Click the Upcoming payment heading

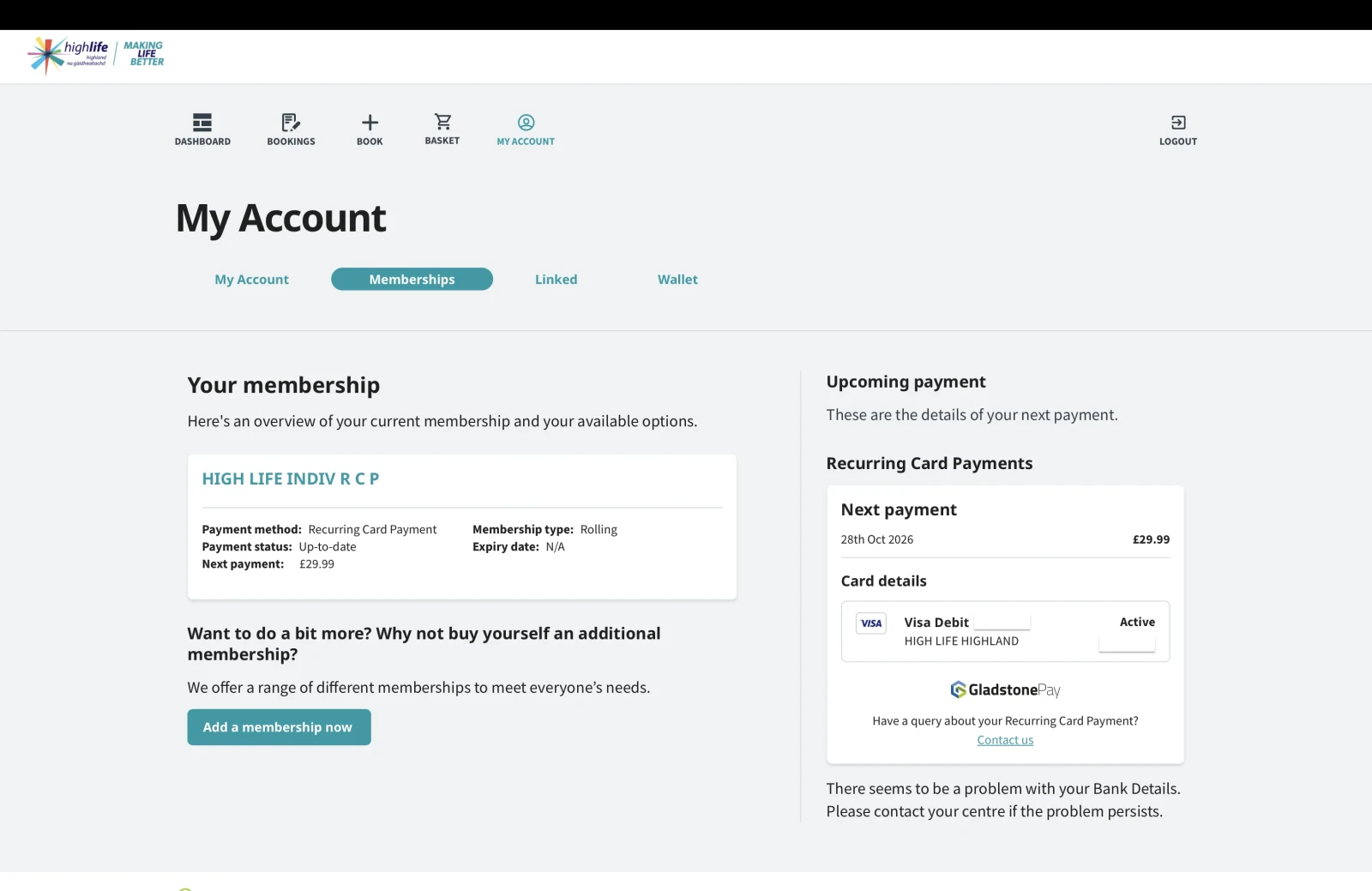click(x=906, y=382)
